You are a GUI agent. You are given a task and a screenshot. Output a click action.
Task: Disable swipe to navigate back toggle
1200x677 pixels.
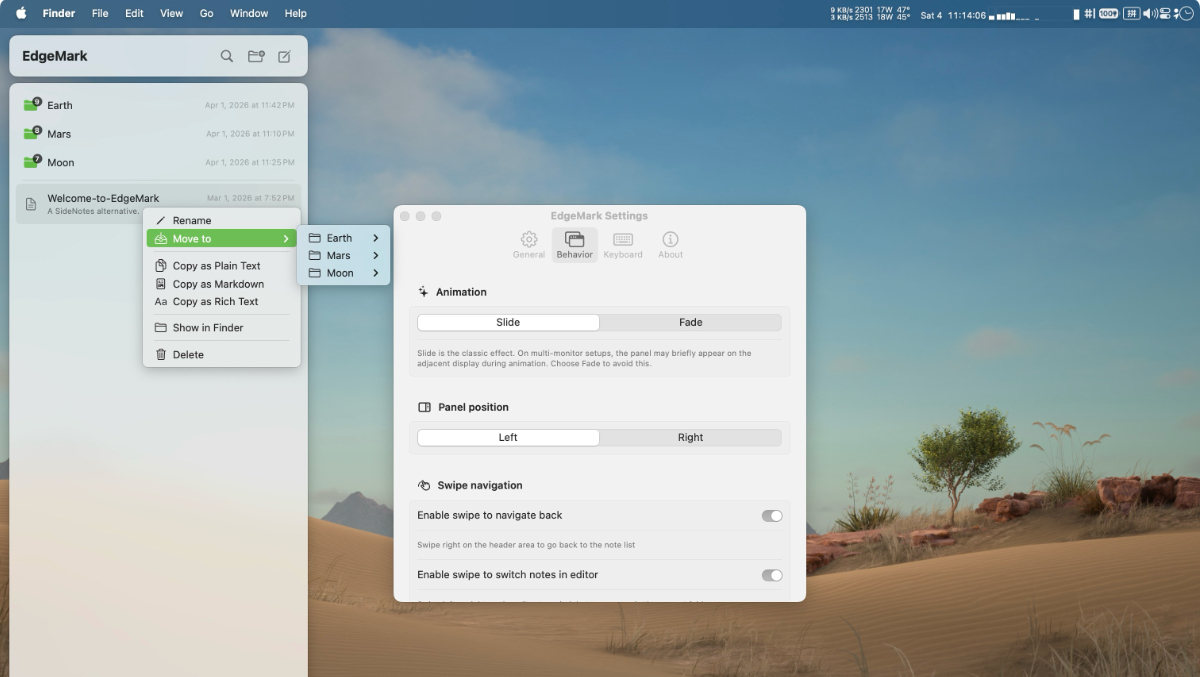point(771,516)
